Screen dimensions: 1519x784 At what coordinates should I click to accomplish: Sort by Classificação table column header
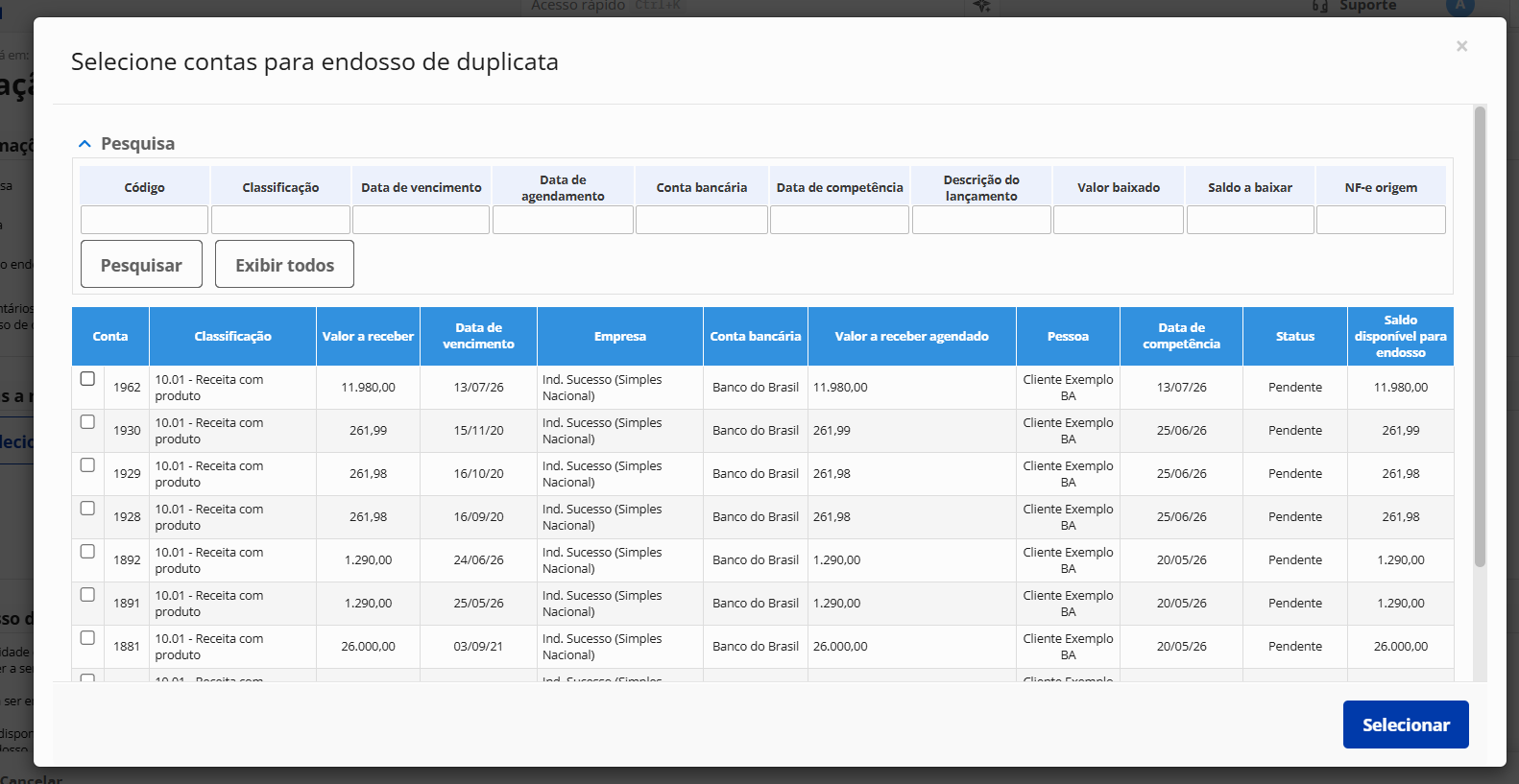pyautogui.click(x=232, y=336)
